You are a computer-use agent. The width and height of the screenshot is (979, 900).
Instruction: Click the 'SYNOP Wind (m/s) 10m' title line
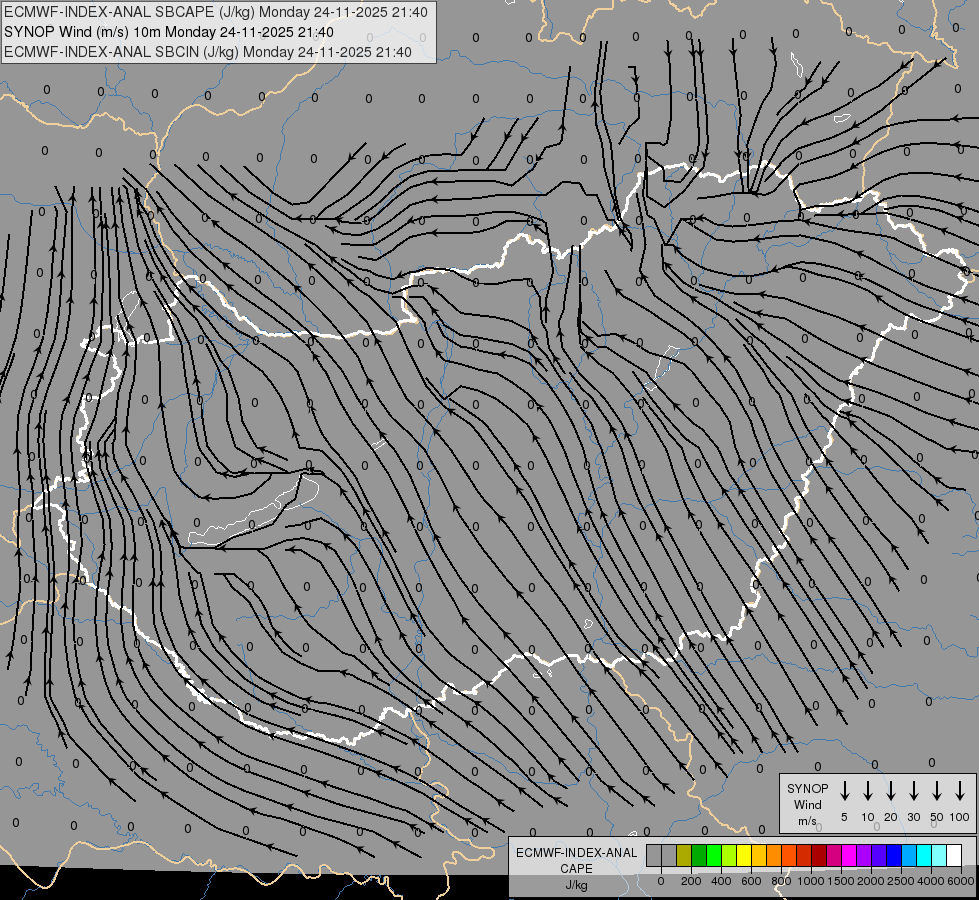pos(169,32)
